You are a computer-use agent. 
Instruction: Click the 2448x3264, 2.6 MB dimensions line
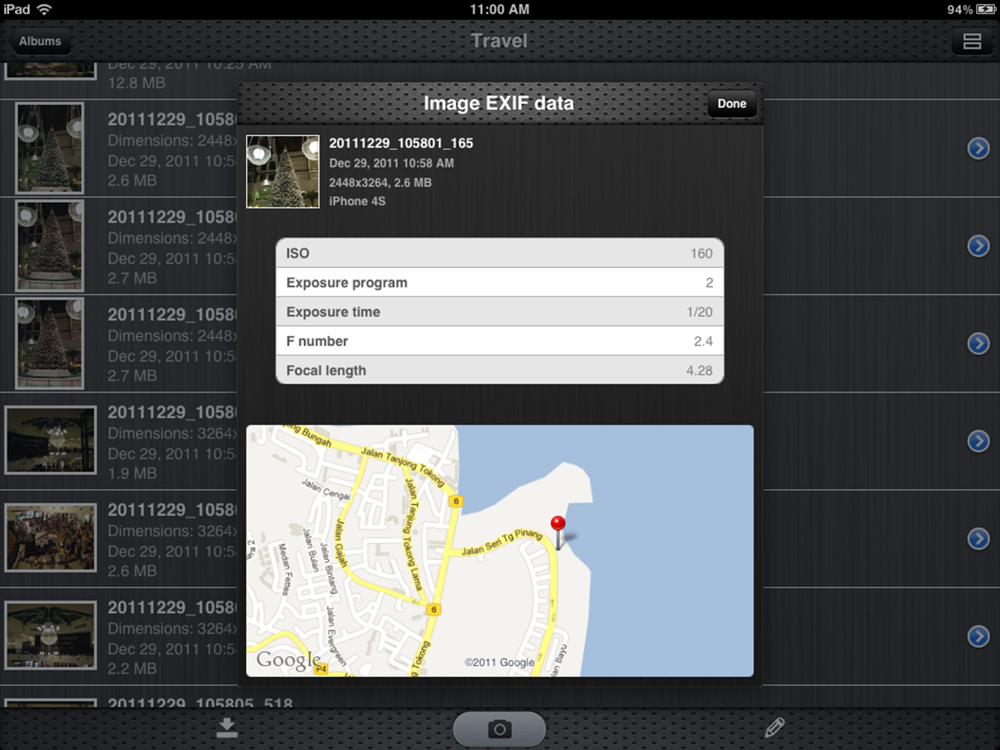tap(380, 182)
